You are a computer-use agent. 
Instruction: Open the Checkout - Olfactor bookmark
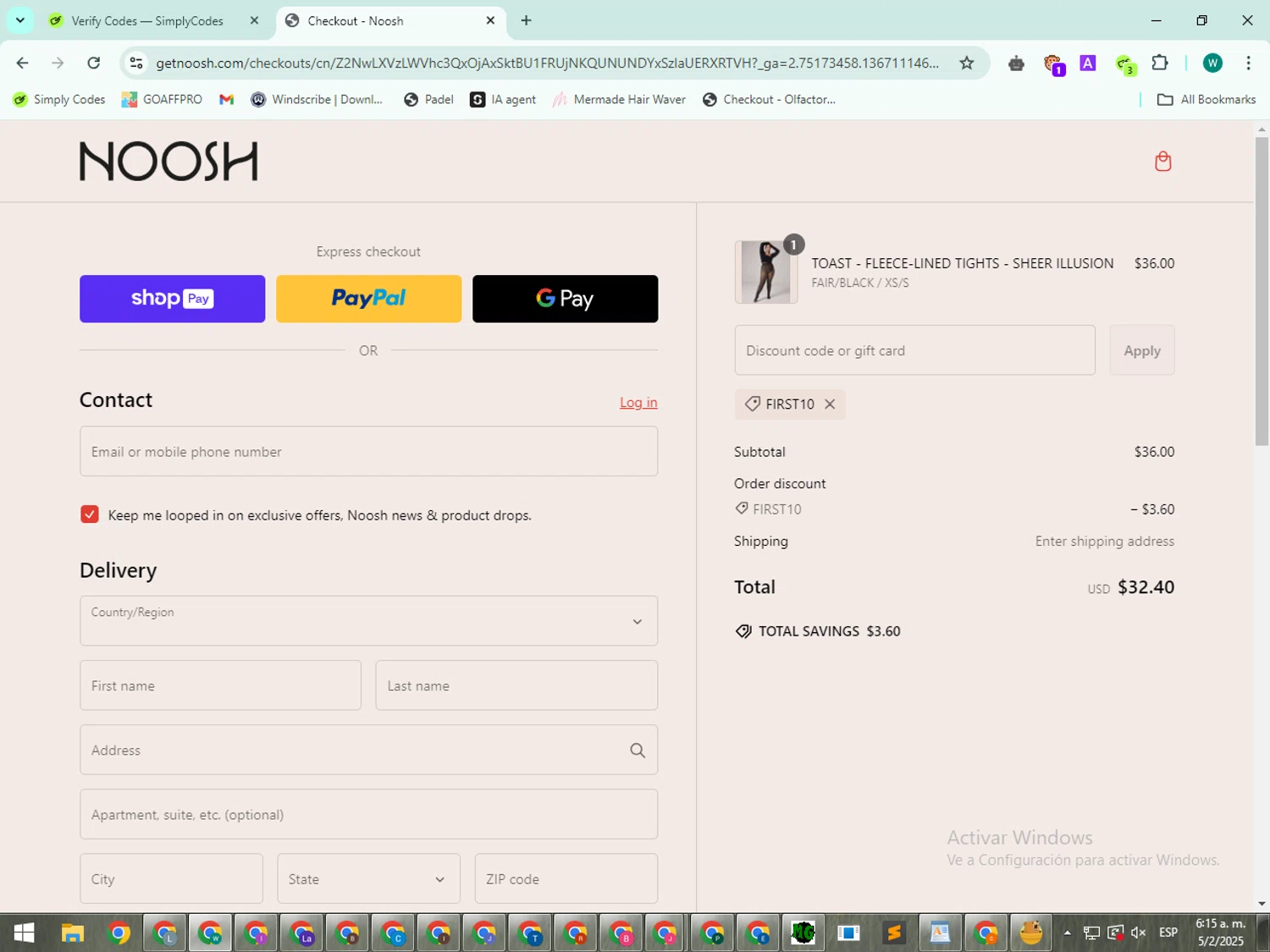pos(769,100)
